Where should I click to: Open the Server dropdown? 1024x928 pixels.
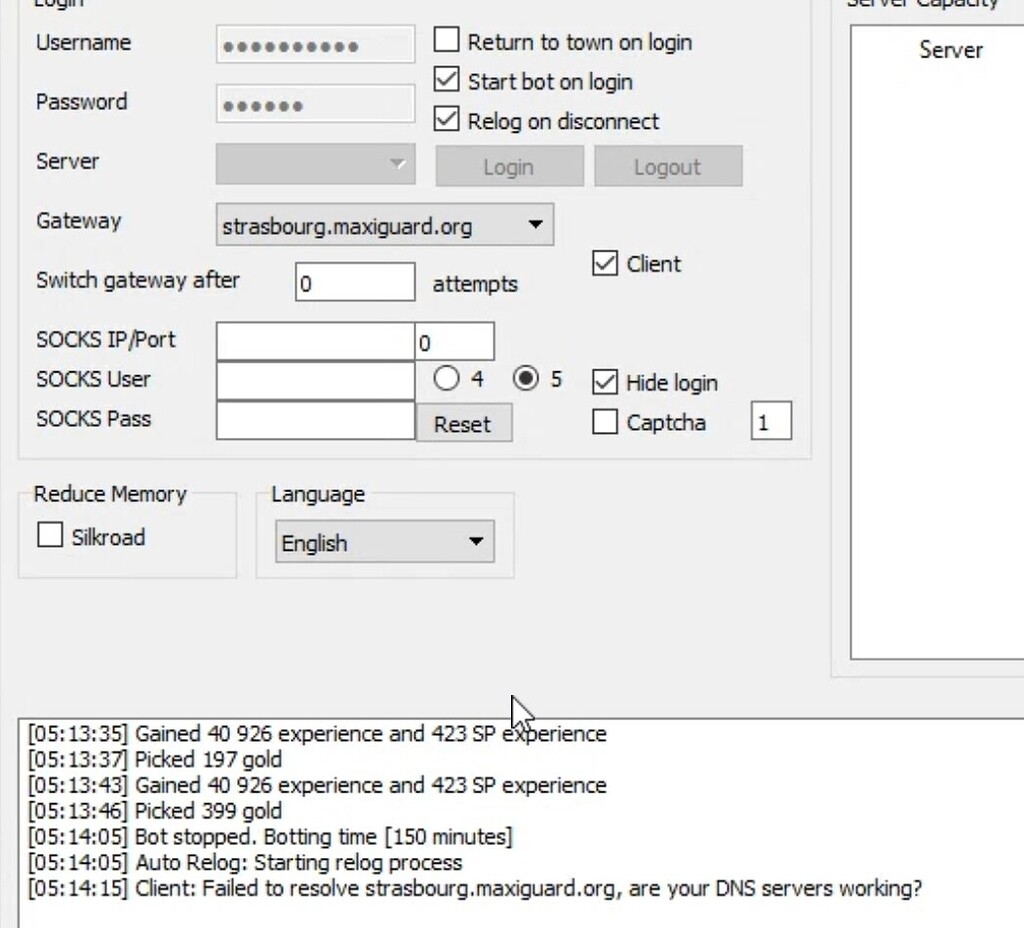click(315, 163)
